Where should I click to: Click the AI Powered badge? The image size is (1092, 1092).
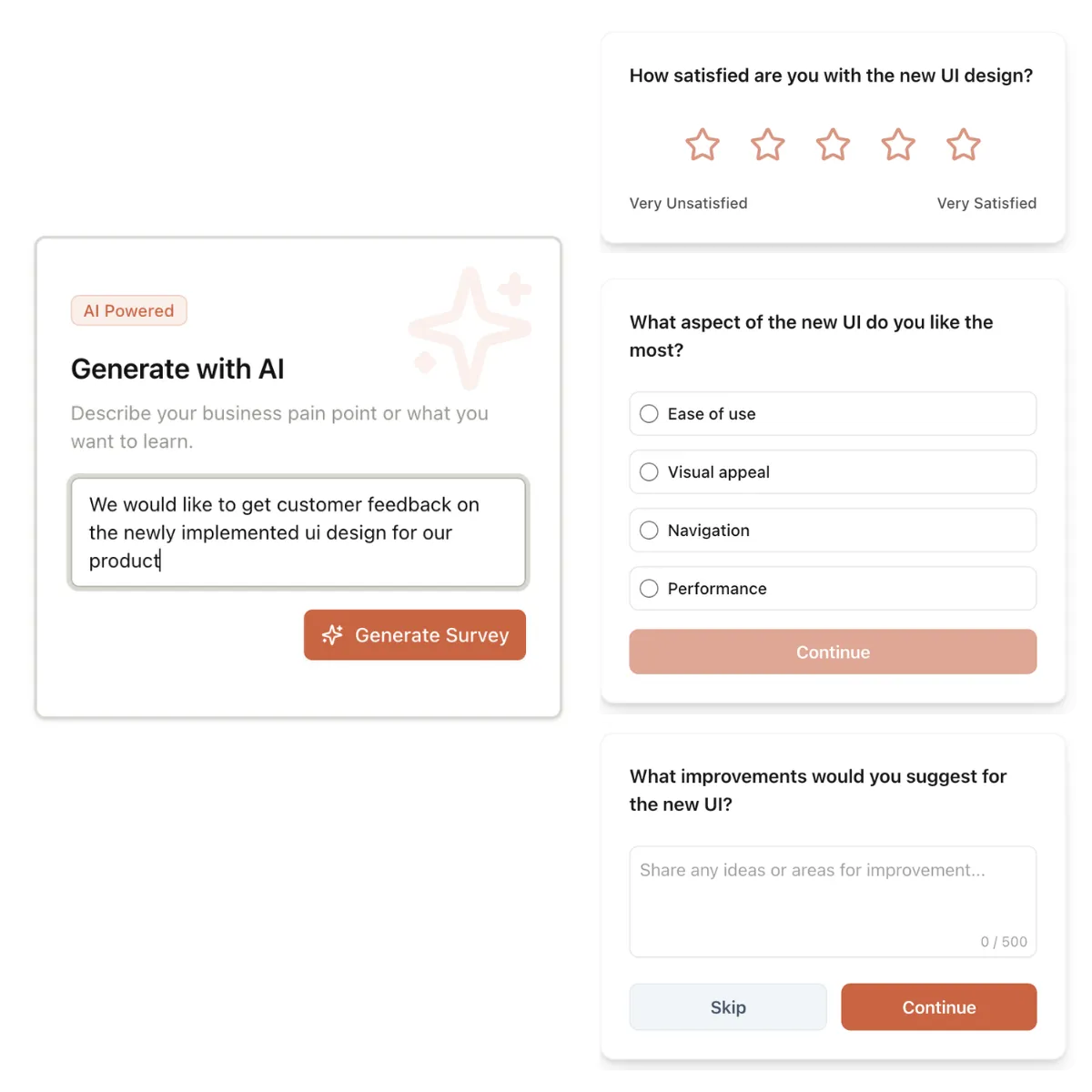[128, 310]
